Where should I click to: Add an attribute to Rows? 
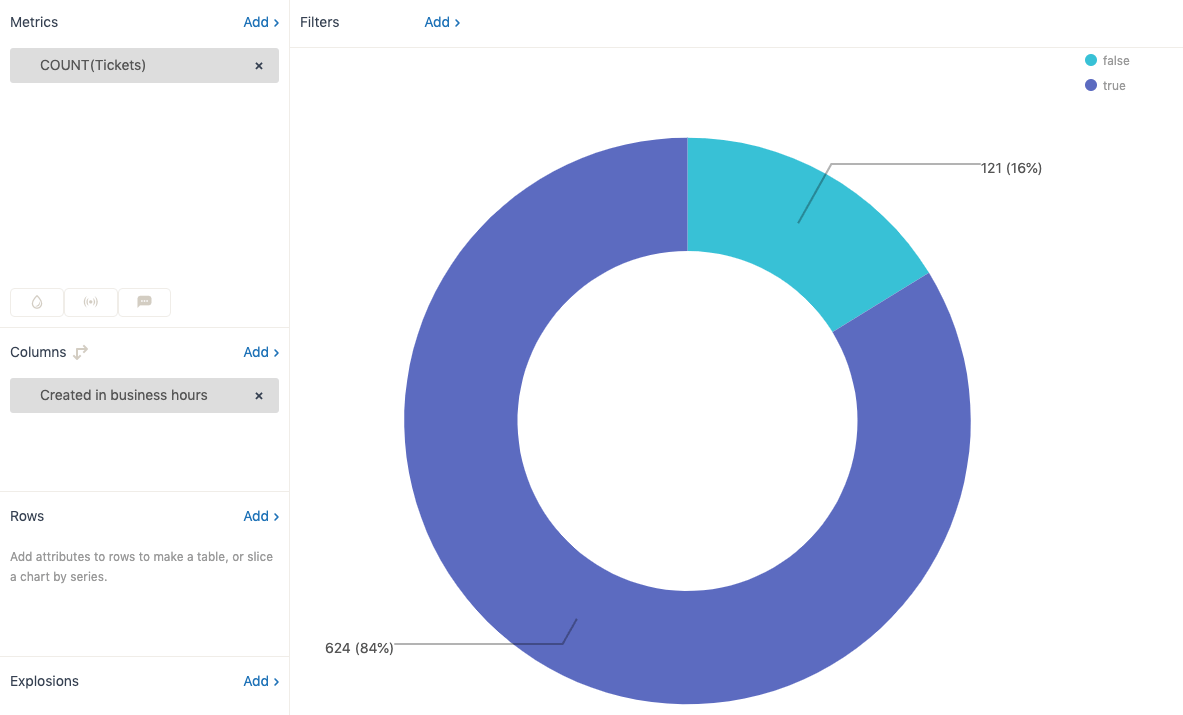260,516
